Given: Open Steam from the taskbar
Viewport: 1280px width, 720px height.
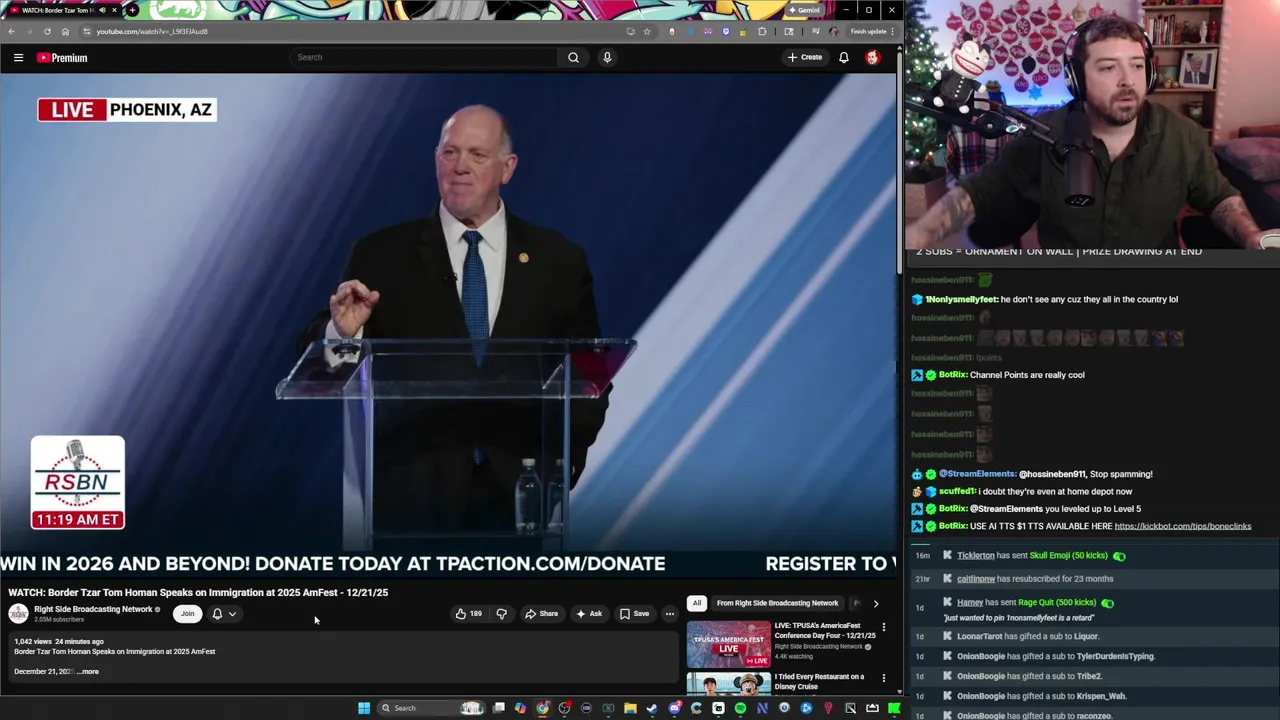Looking at the screenshot, I should click(x=651, y=708).
